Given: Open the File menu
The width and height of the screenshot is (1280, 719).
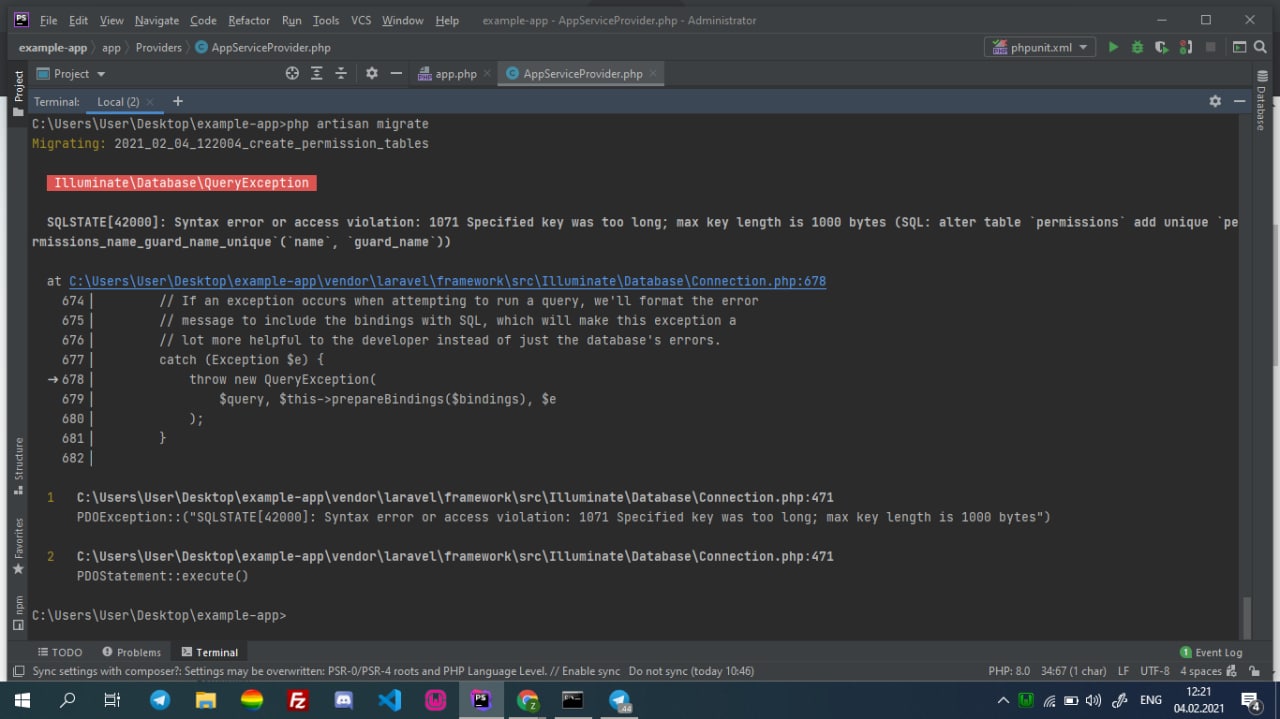Looking at the screenshot, I should click(49, 20).
